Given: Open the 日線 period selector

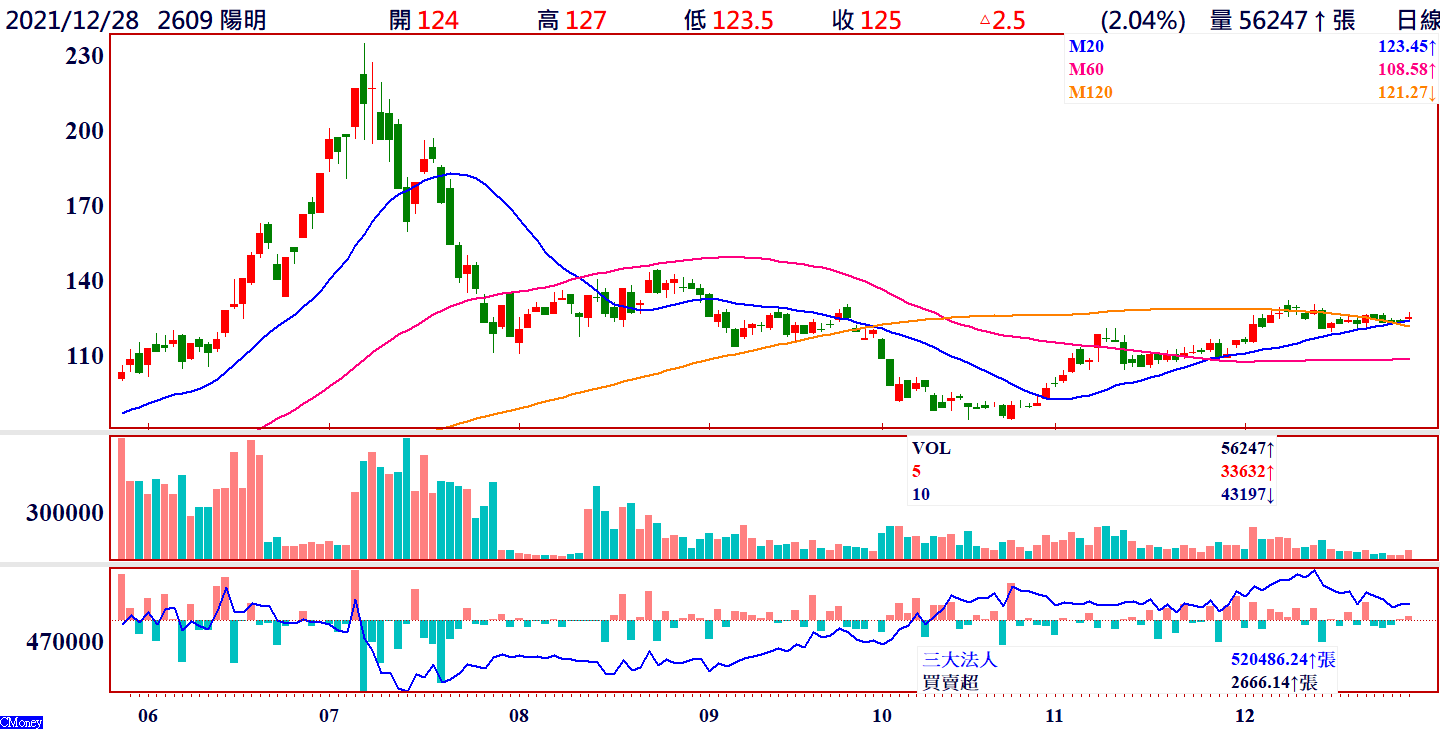Looking at the screenshot, I should (1416, 20).
